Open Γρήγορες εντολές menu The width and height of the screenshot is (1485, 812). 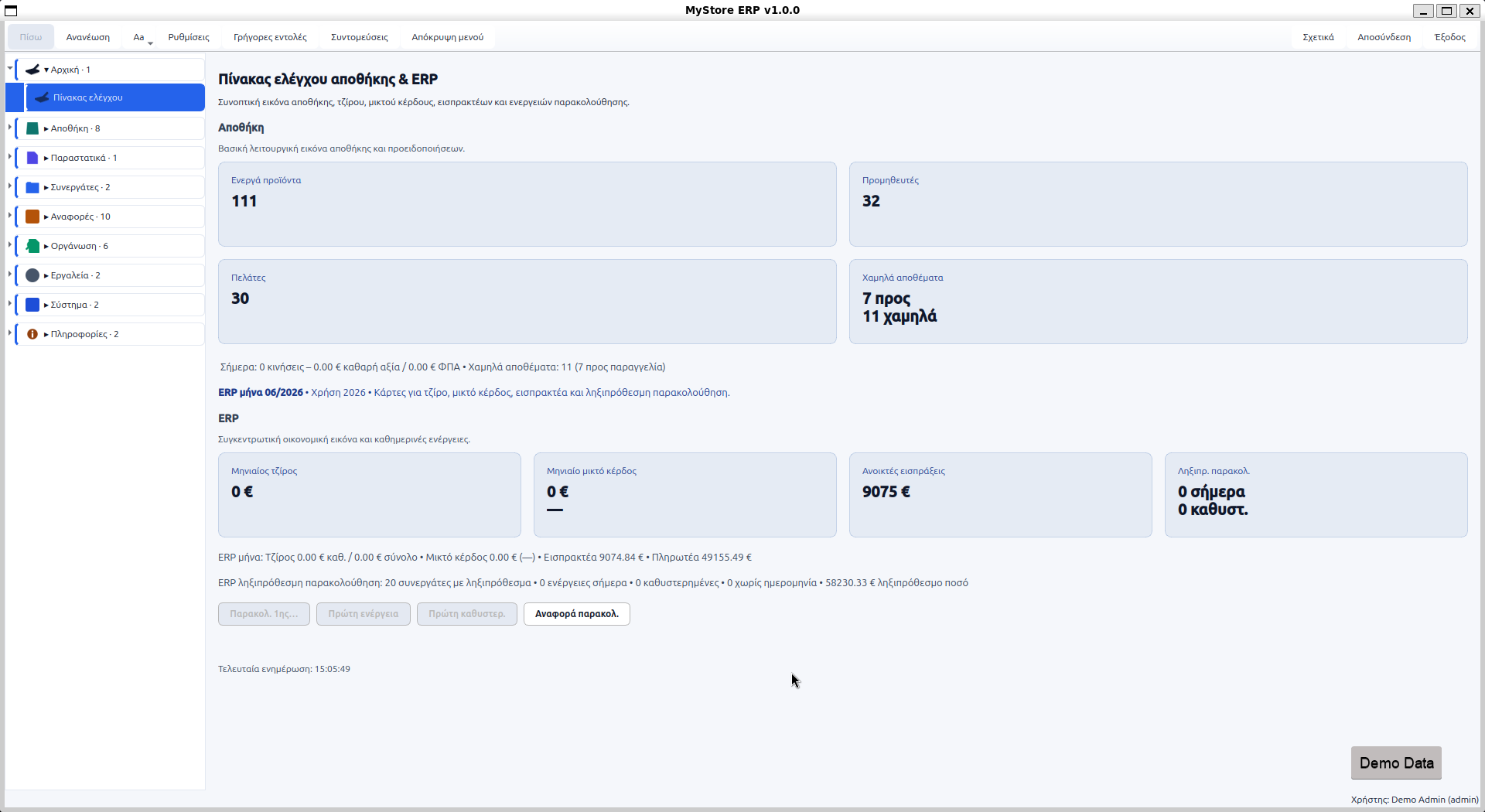270,37
